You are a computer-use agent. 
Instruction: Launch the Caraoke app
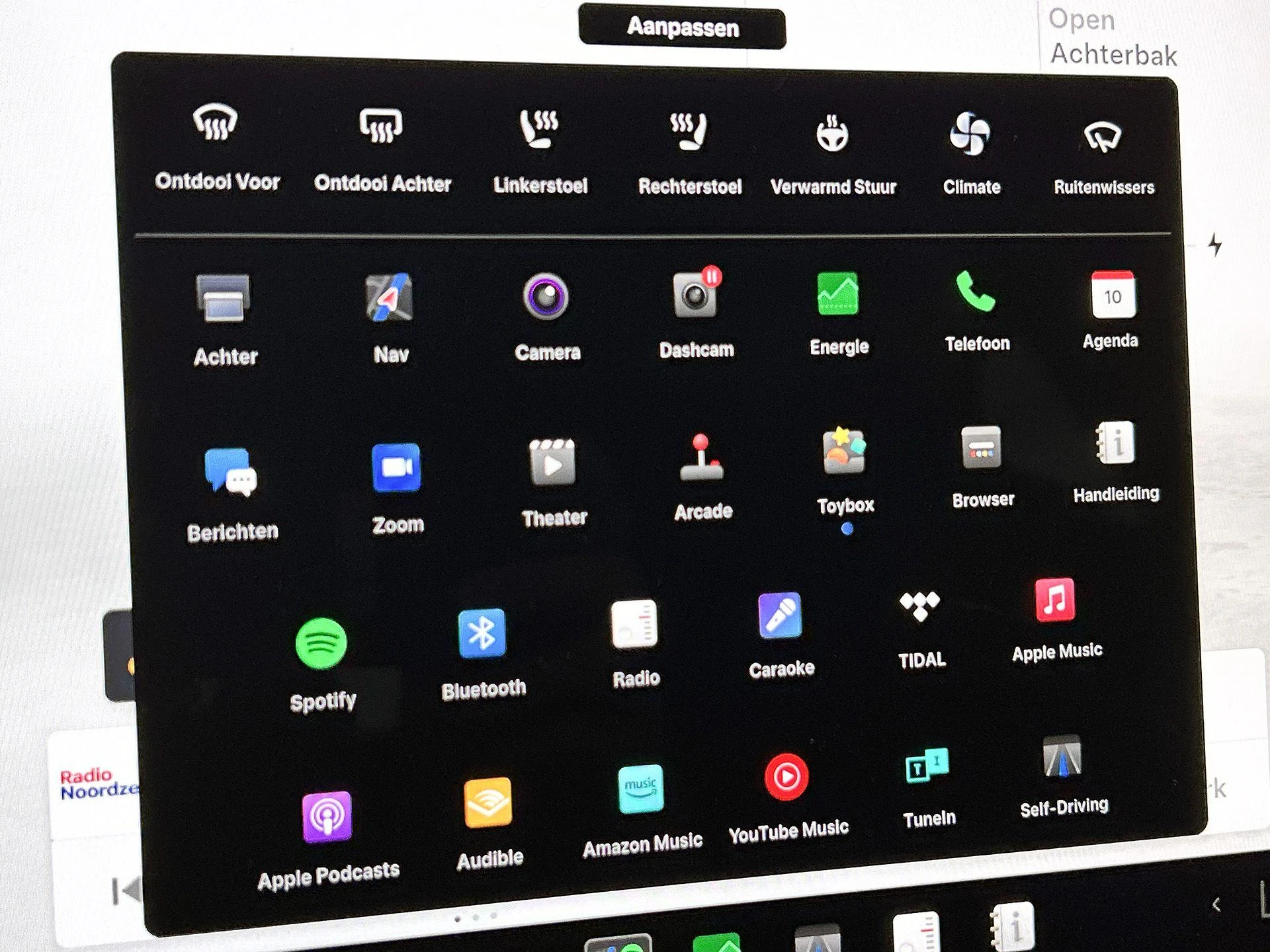780,615
